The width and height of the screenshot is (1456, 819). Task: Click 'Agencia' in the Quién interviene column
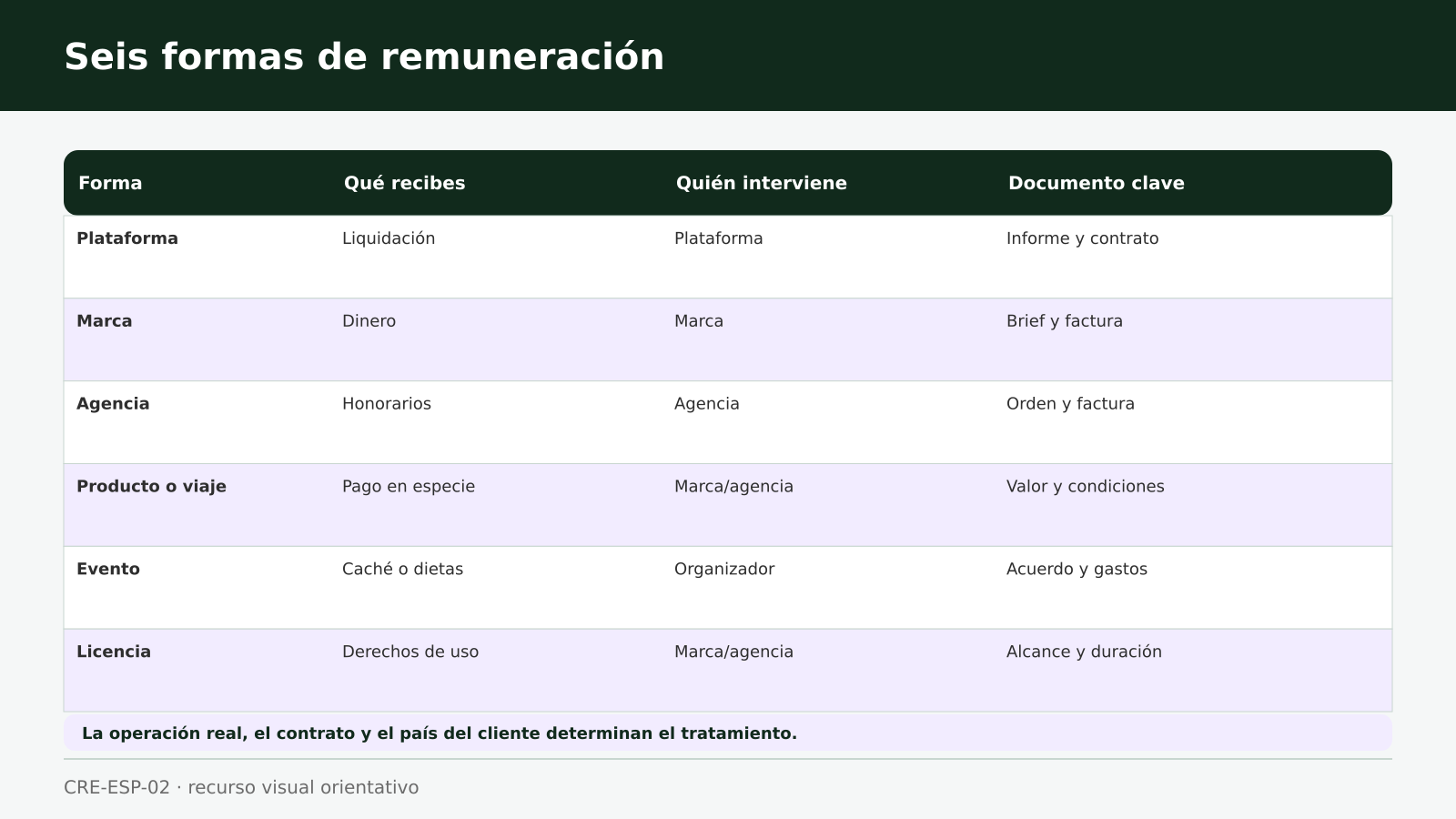point(706,404)
